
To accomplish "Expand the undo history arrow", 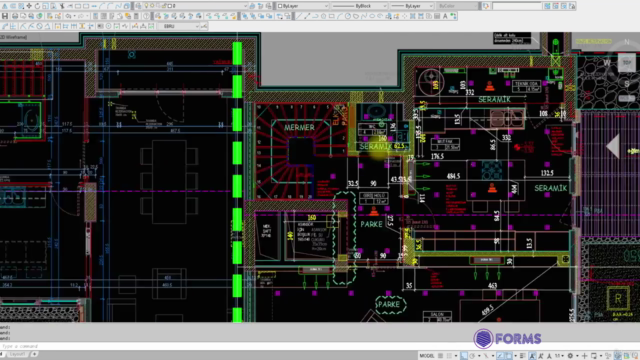I will tap(74, 16).
